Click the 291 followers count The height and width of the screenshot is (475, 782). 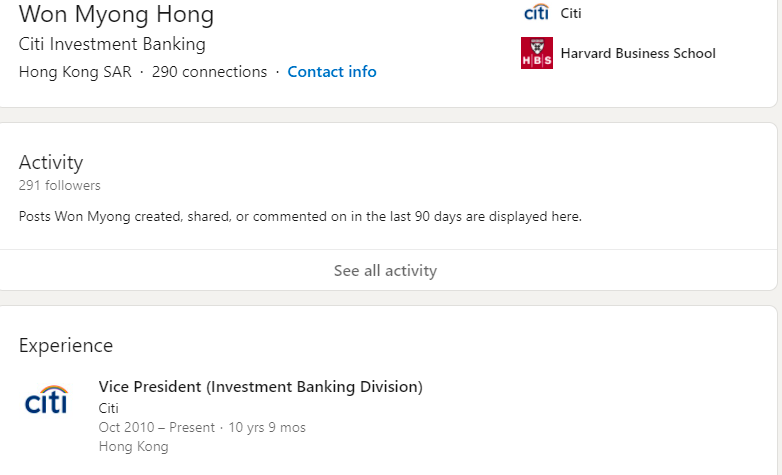pyautogui.click(x=59, y=185)
